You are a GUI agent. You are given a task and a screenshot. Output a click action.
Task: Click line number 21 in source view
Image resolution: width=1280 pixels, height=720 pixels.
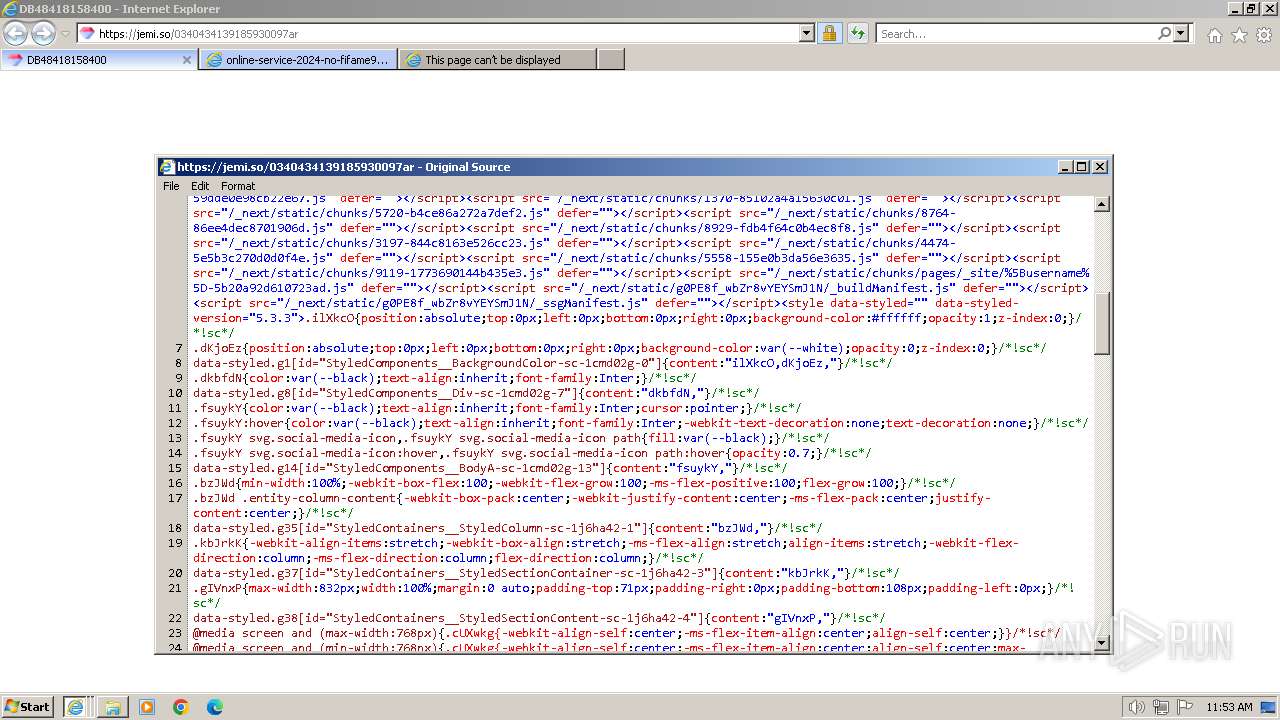coord(176,588)
